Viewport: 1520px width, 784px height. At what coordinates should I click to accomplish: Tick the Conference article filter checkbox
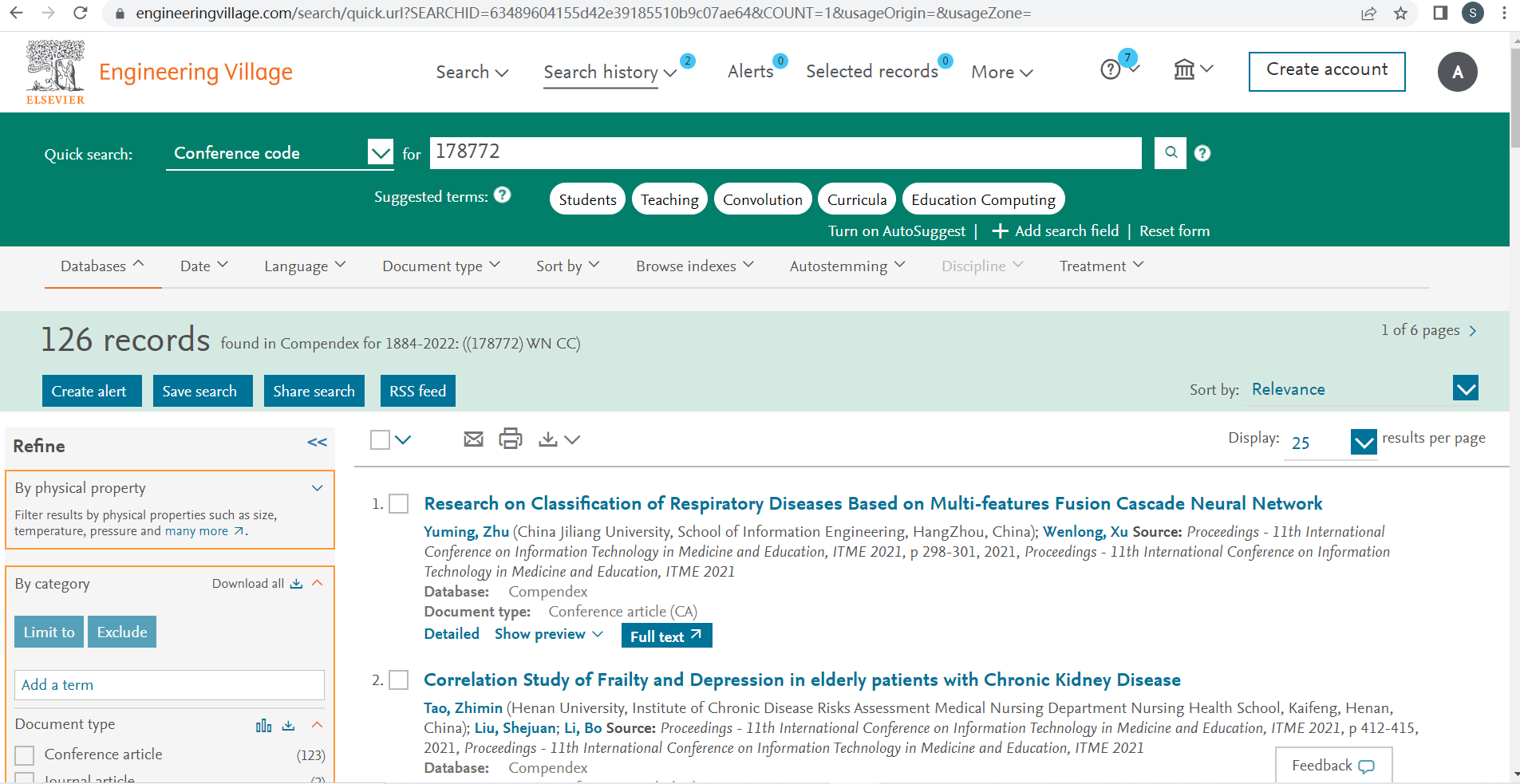point(25,754)
